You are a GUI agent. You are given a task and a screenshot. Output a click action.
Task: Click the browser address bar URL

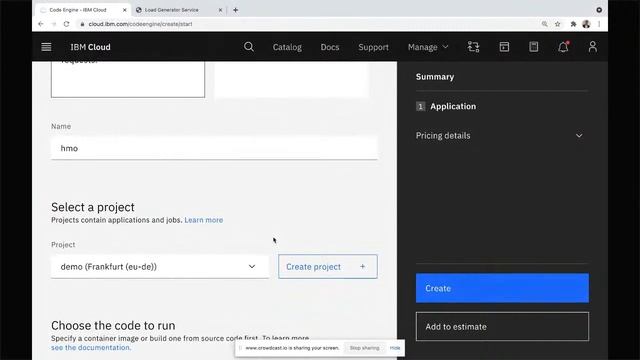click(140, 24)
